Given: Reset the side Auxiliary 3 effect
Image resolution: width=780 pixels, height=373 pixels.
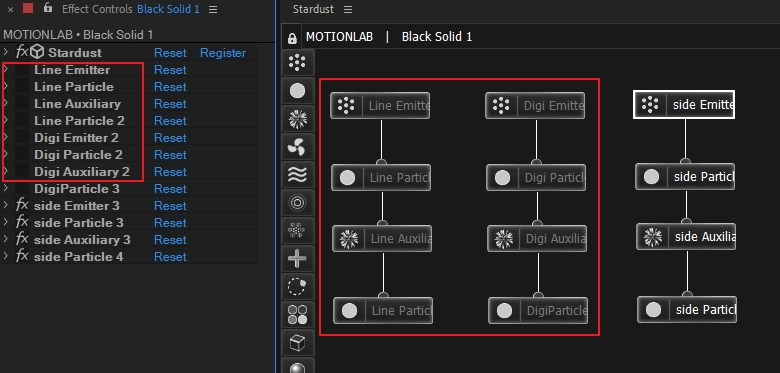Looking at the screenshot, I should pyautogui.click(x=170, y=240).
